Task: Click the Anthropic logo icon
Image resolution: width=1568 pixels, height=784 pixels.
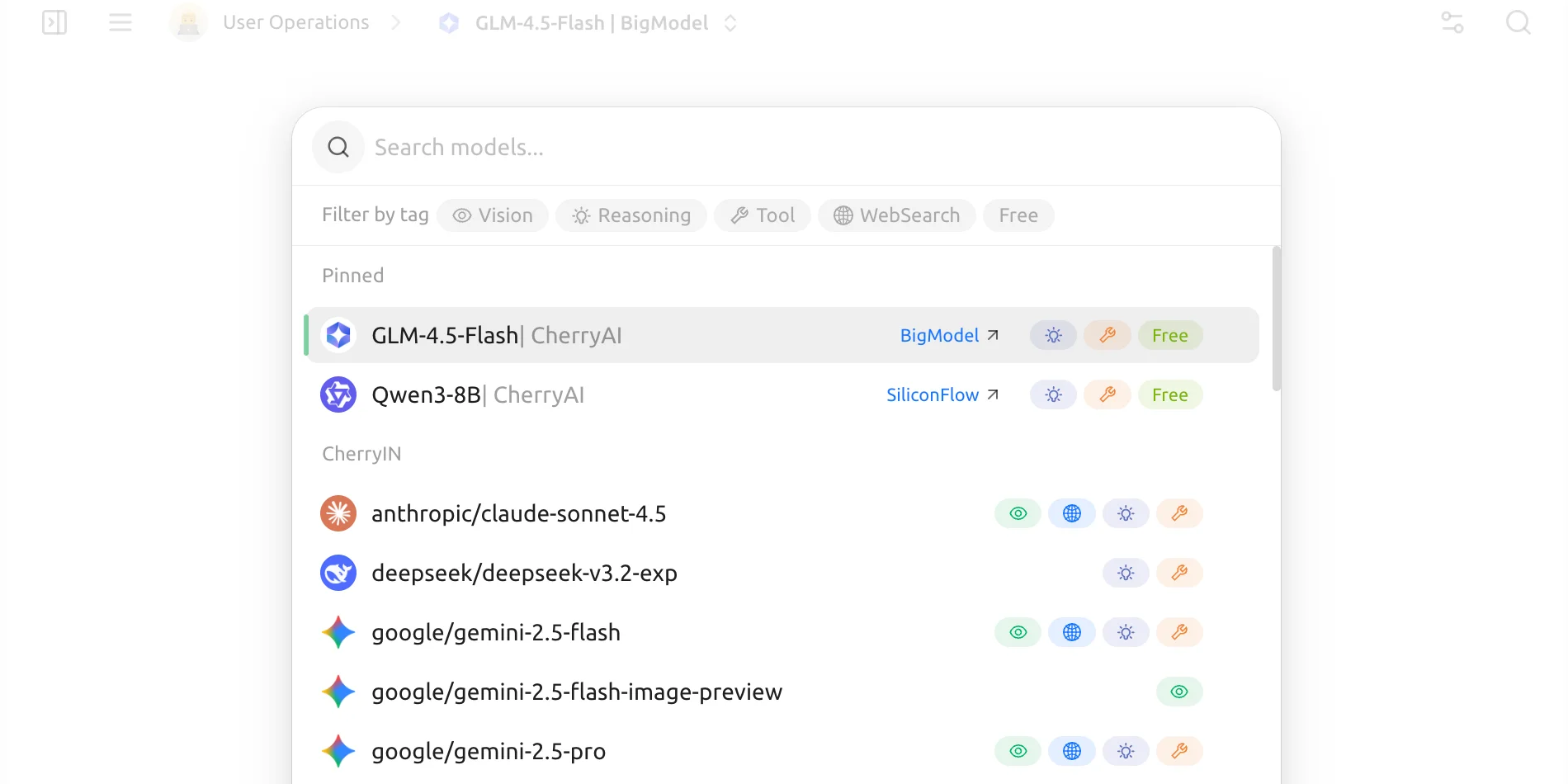Action: coord(338,513)
